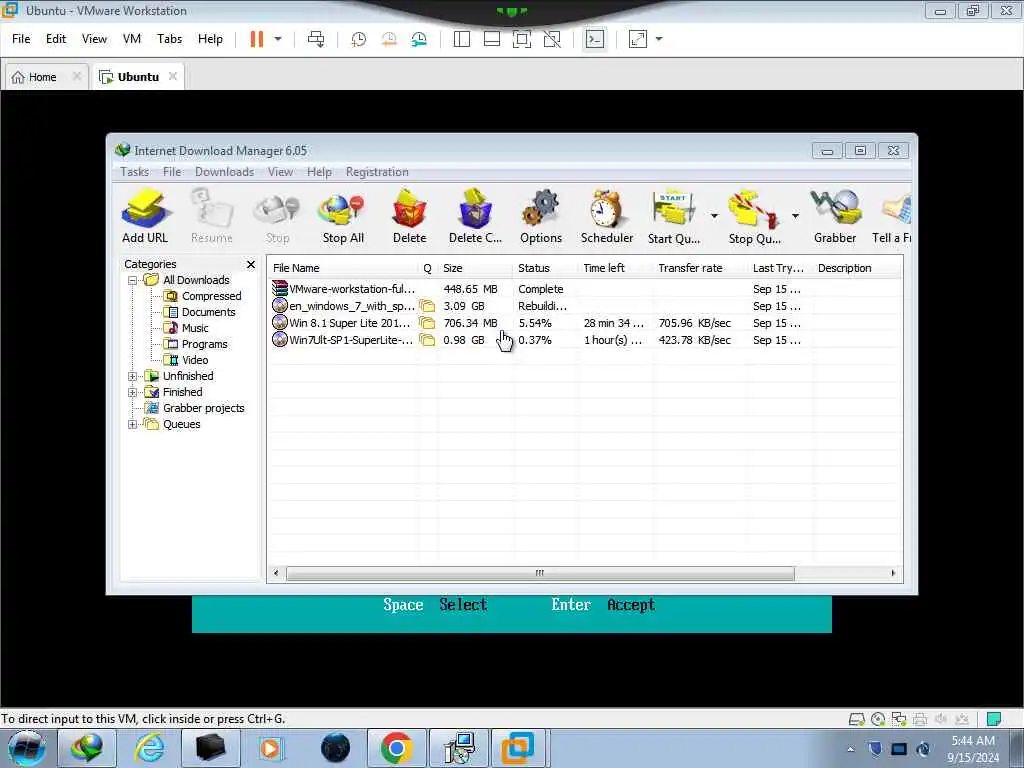The width and height of the screenshot is (1024, 768).
Task: Click the Delete Completed toolbar icon
Action: pos(475,216)
